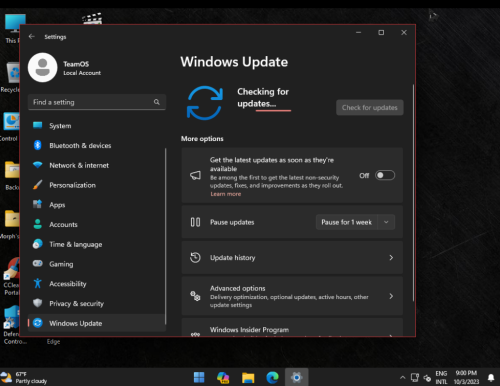Click the ENG INTL language indicator

(x=441, y=377)
